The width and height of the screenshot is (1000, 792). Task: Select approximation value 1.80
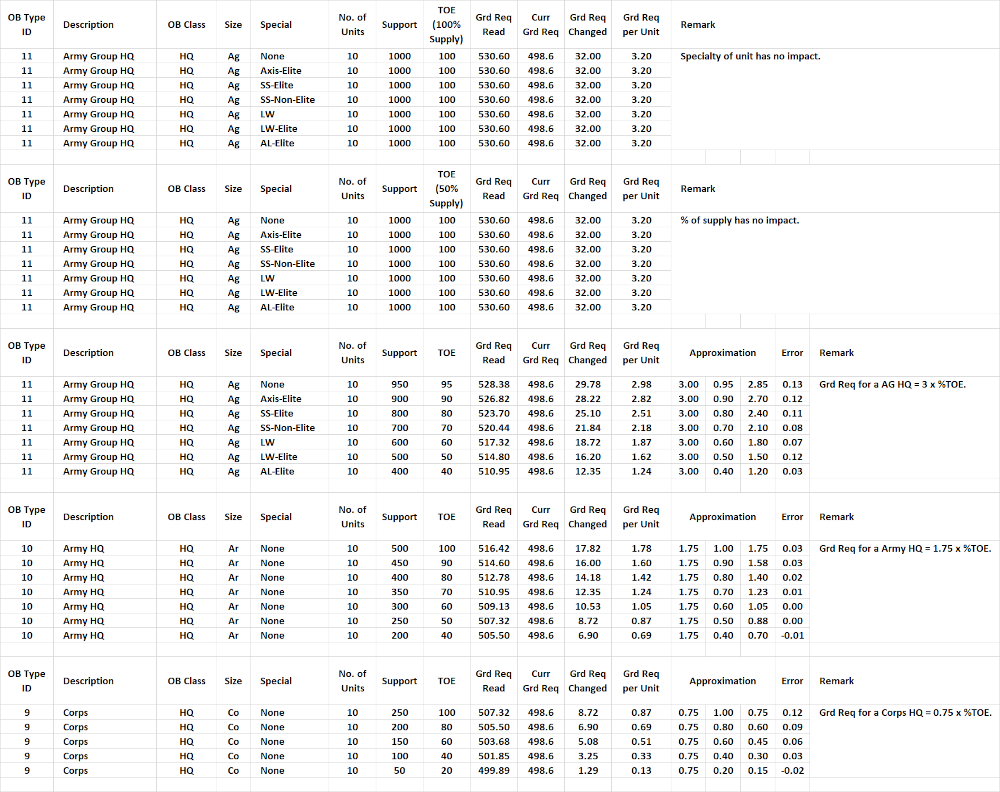pos(758,443)
